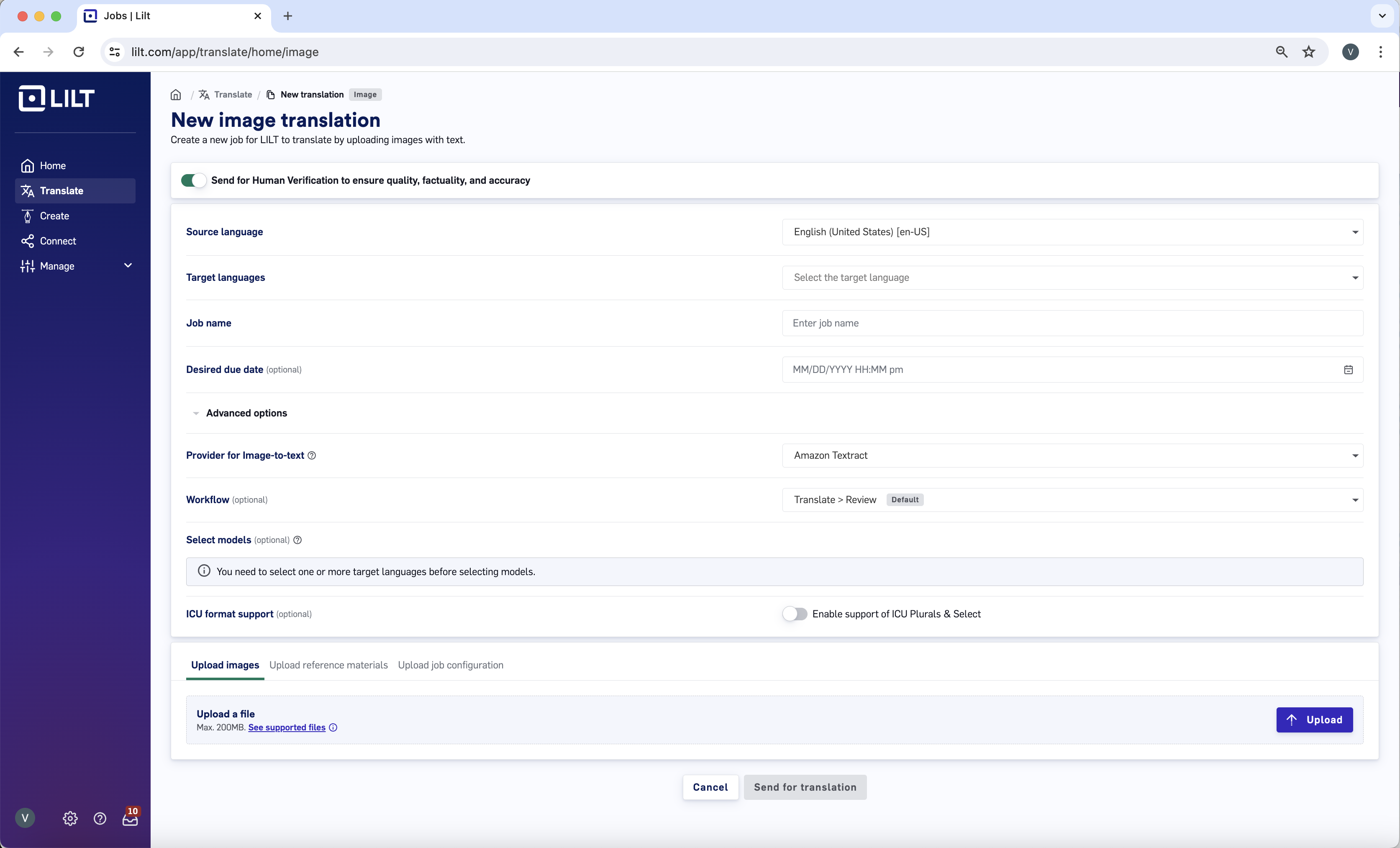Click the Manage sliders icon

[27, 266]
